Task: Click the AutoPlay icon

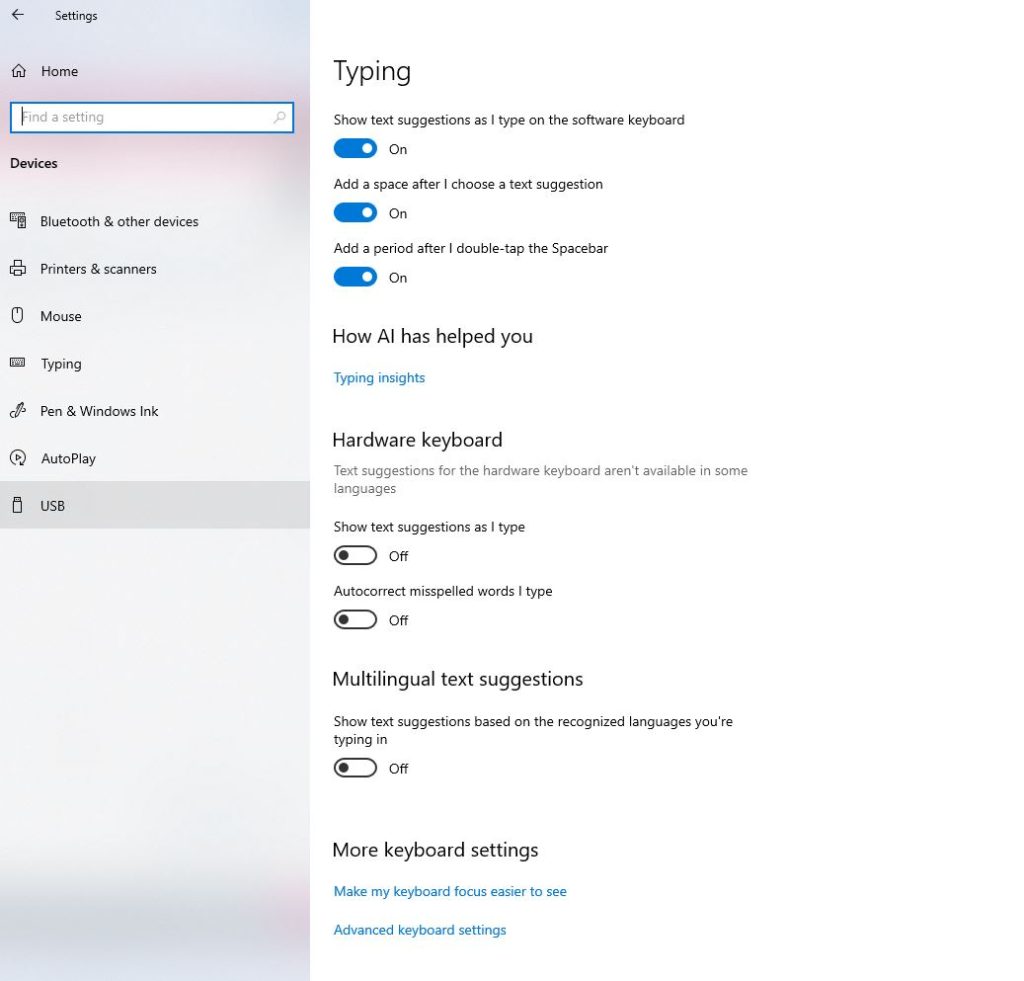Action: pyautogui.click(x=18, y=458)
